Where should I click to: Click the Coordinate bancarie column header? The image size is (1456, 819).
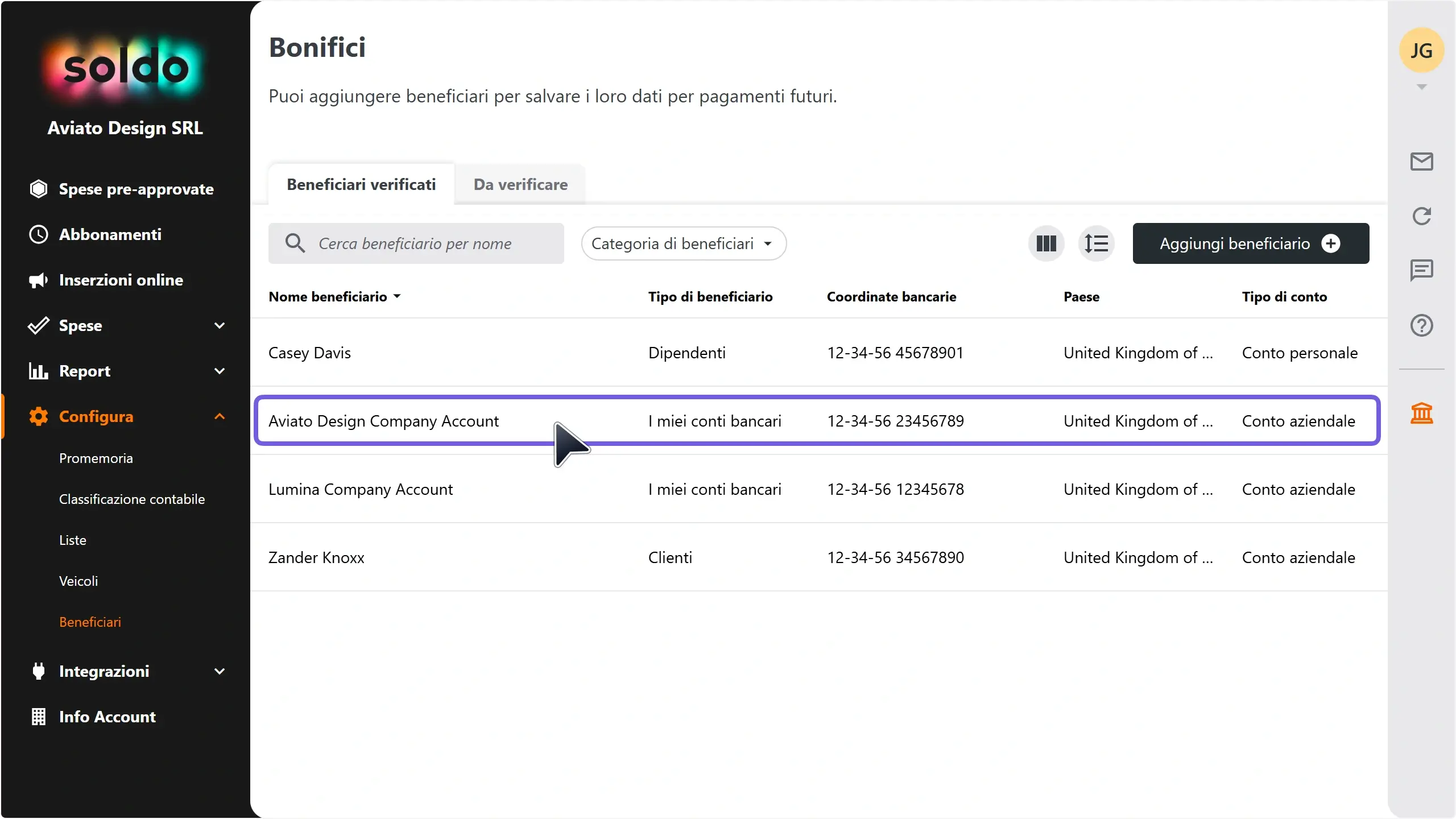(x=891, y=297)
